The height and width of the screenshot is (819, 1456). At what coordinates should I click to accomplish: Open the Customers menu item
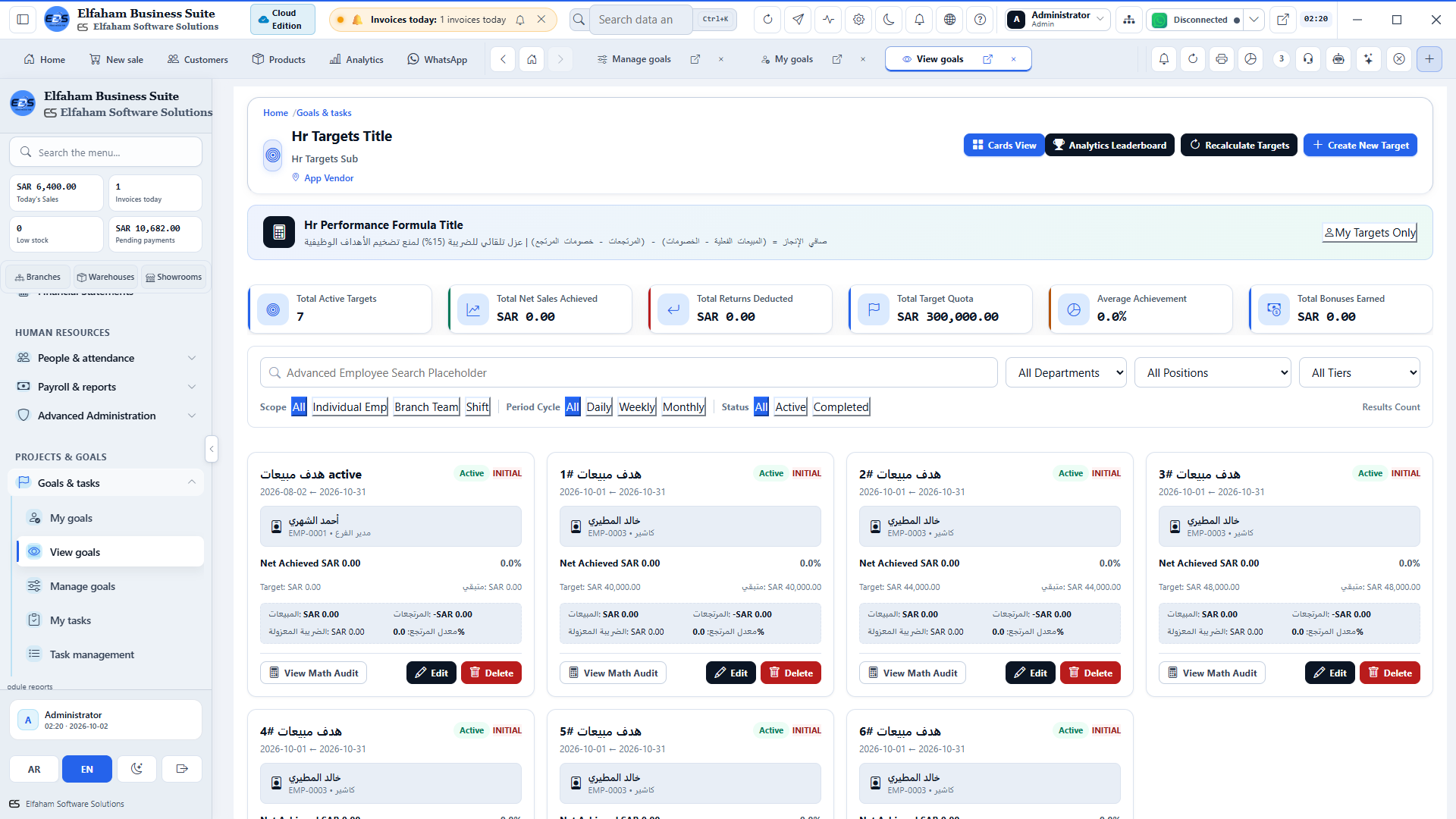(197, 59)
